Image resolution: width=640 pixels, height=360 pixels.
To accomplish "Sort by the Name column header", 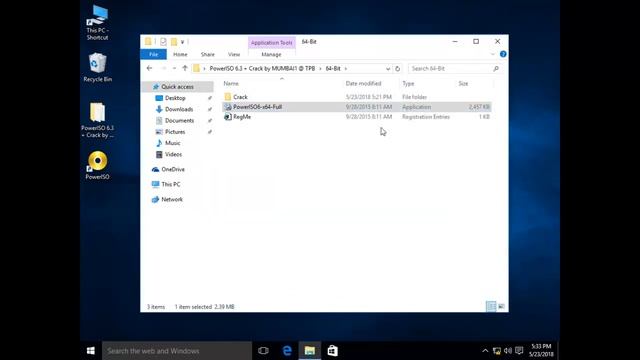I will [231, 83].
